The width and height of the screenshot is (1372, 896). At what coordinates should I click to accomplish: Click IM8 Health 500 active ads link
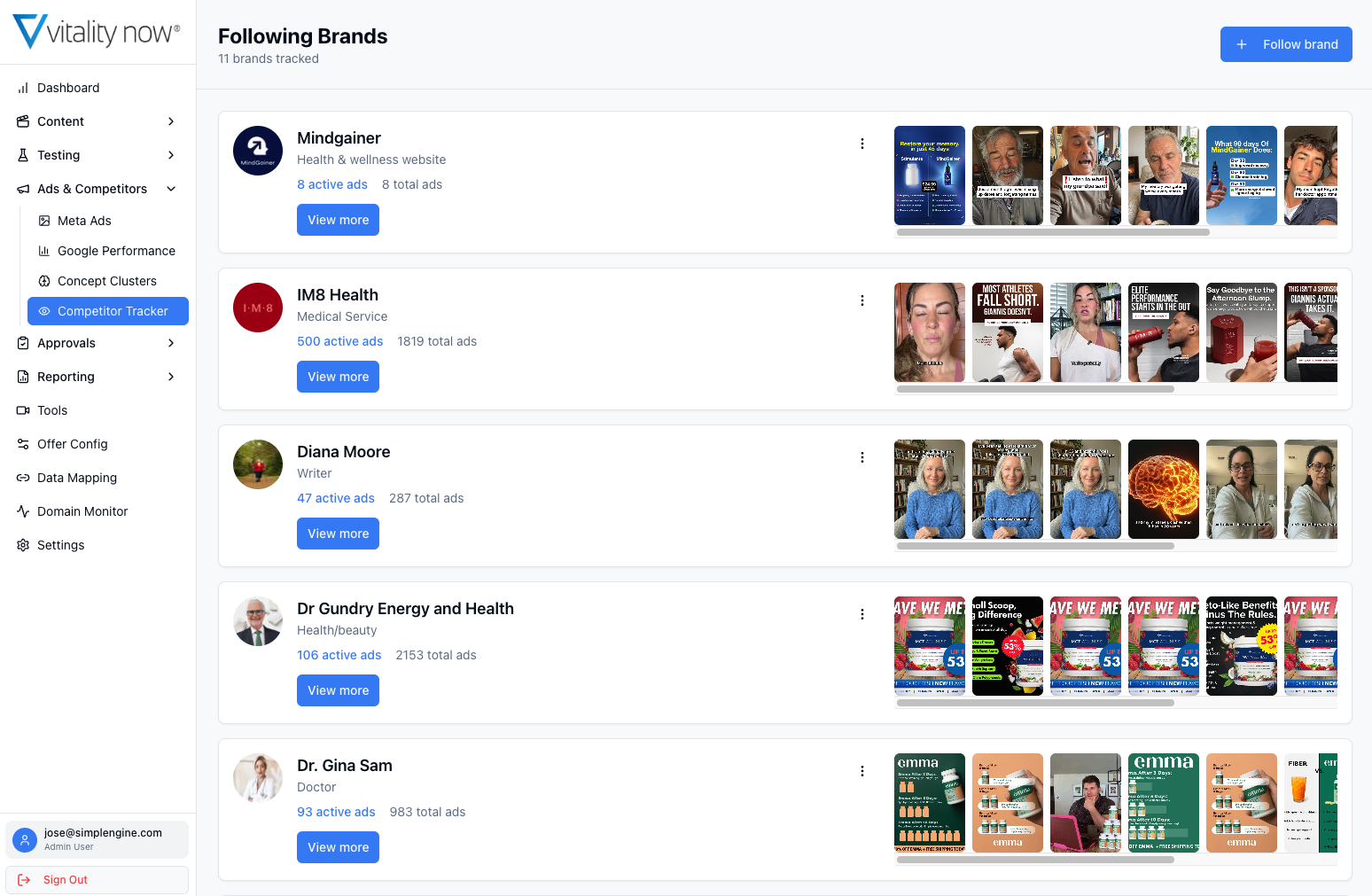tap(340, 341)
